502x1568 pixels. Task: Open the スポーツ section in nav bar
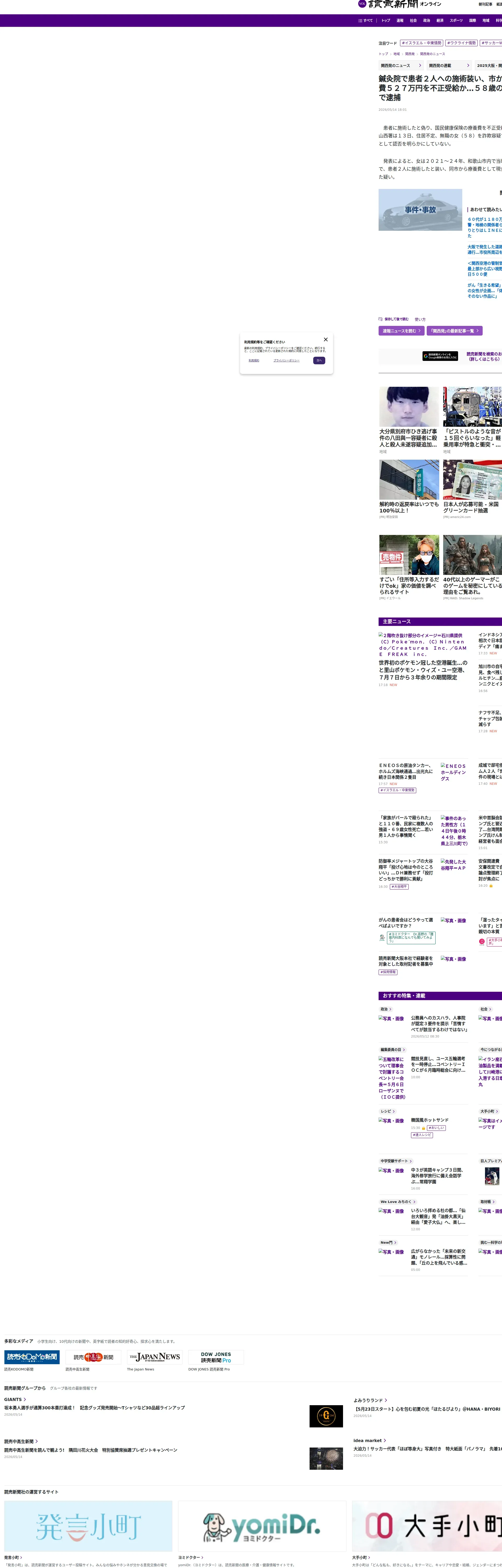coord(456,21)
